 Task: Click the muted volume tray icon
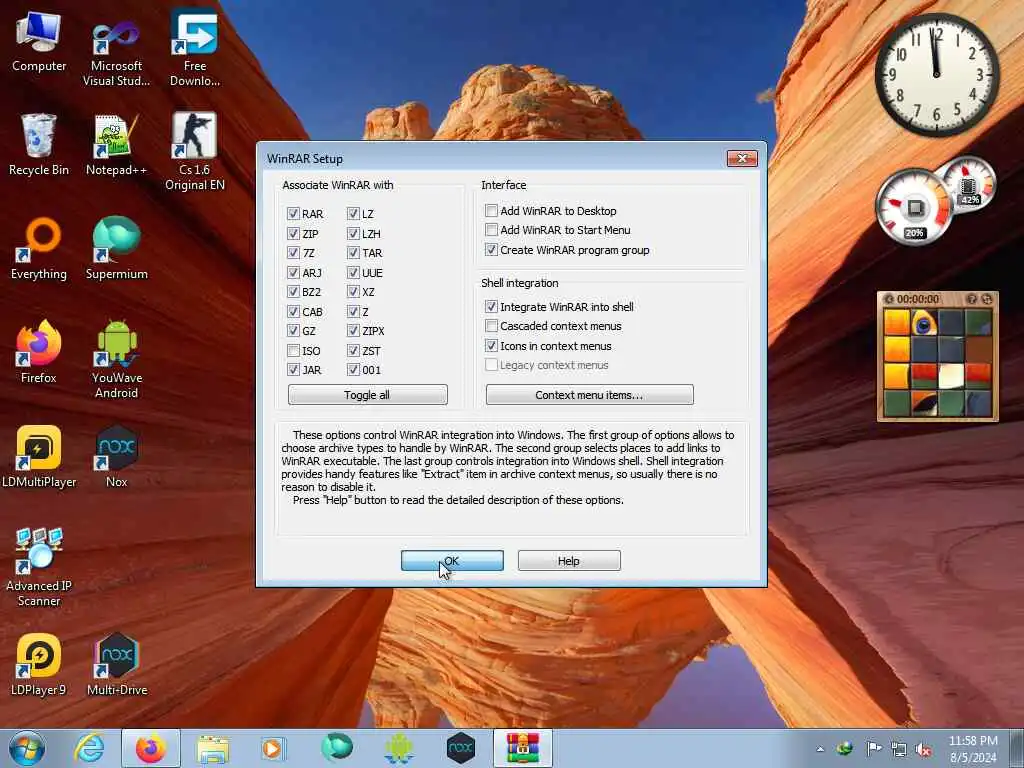(x=923, y=749)
